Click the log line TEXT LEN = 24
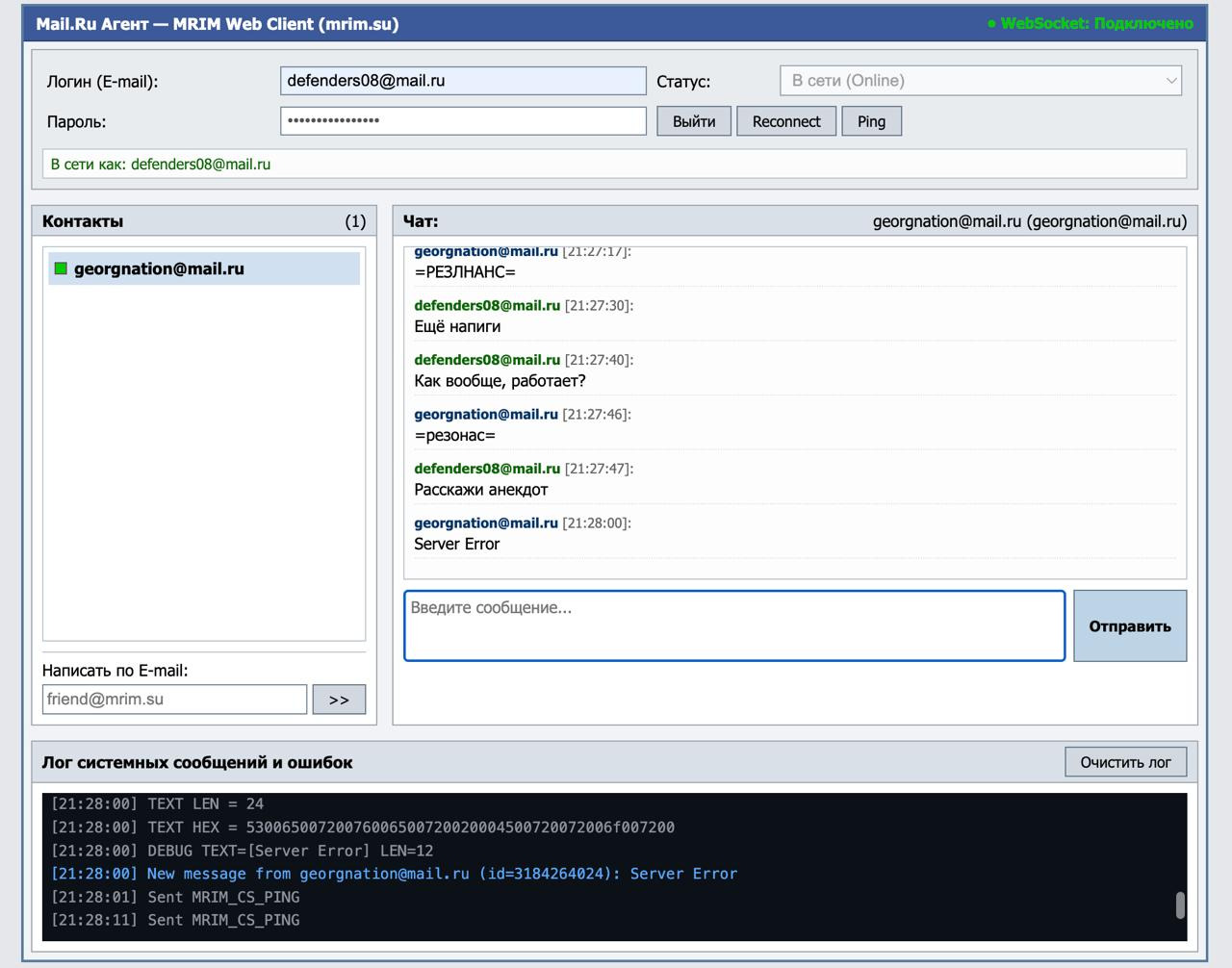 pyautogui.click(x=157, y=804)
